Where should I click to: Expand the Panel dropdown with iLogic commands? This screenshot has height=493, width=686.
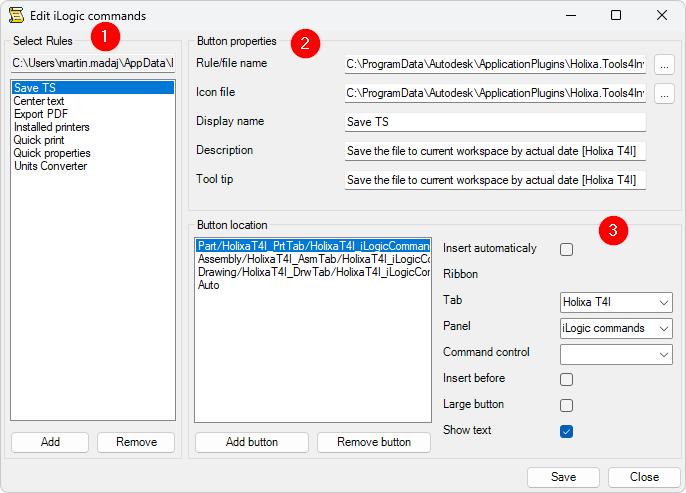(x=616, y=328)
